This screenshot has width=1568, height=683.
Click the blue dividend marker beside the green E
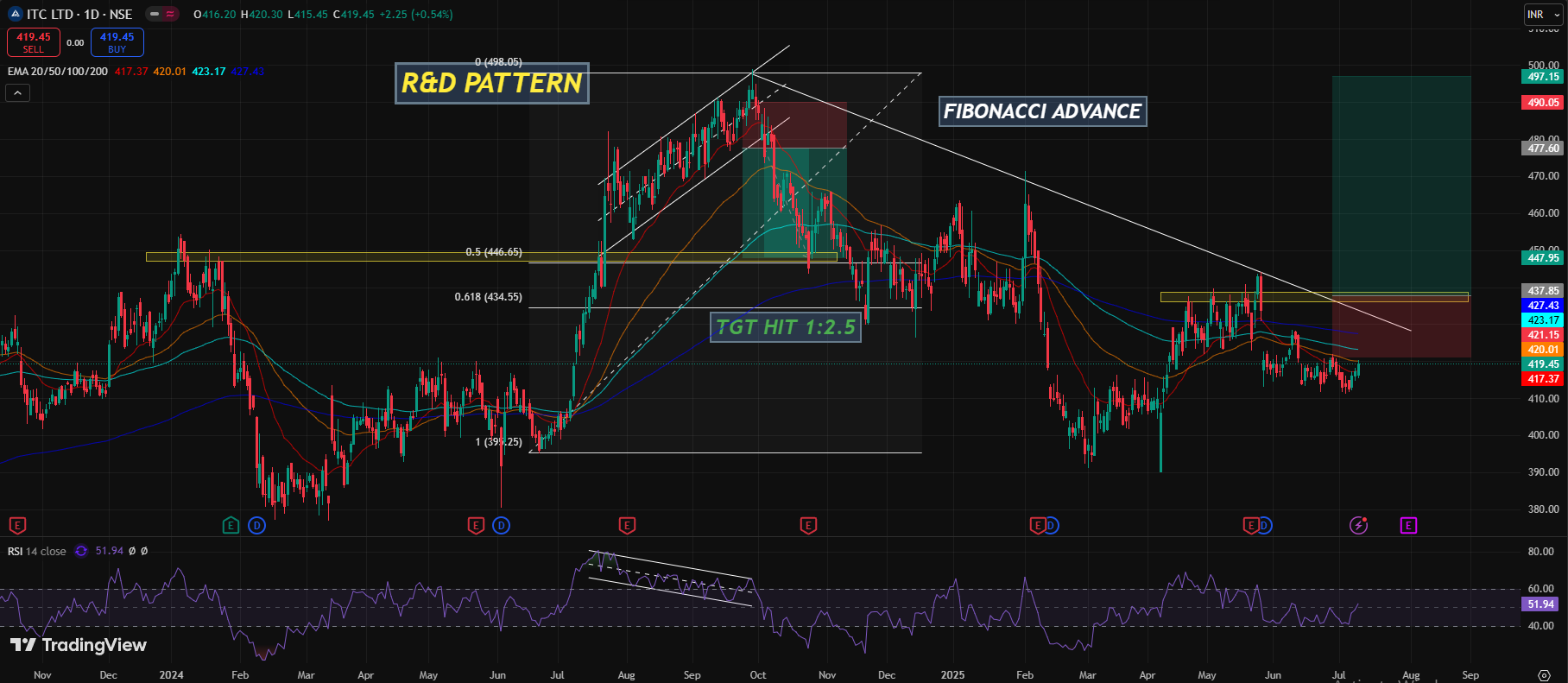(x=256, y=525)
